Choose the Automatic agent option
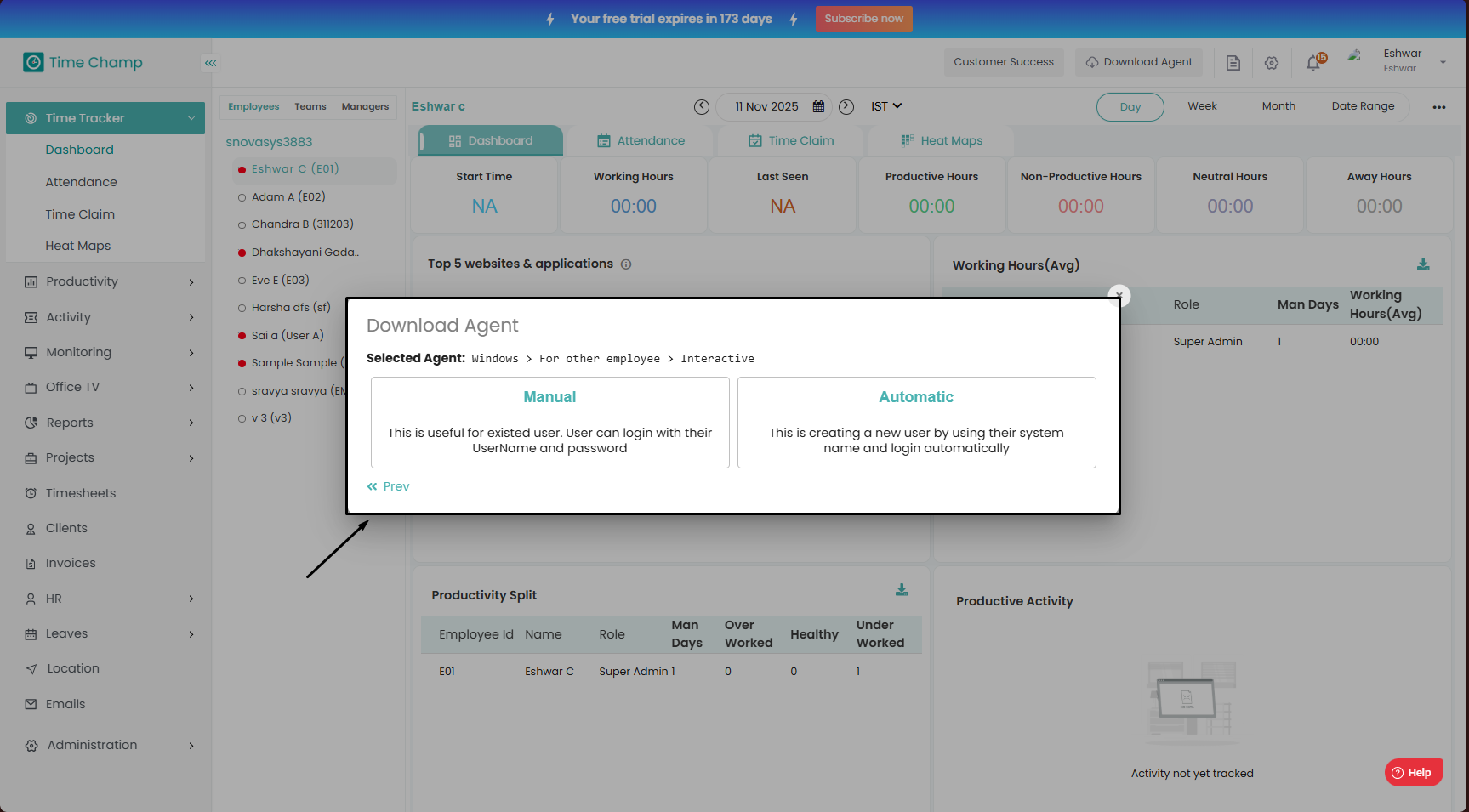The image size is (1469, 812). point(917,423)
